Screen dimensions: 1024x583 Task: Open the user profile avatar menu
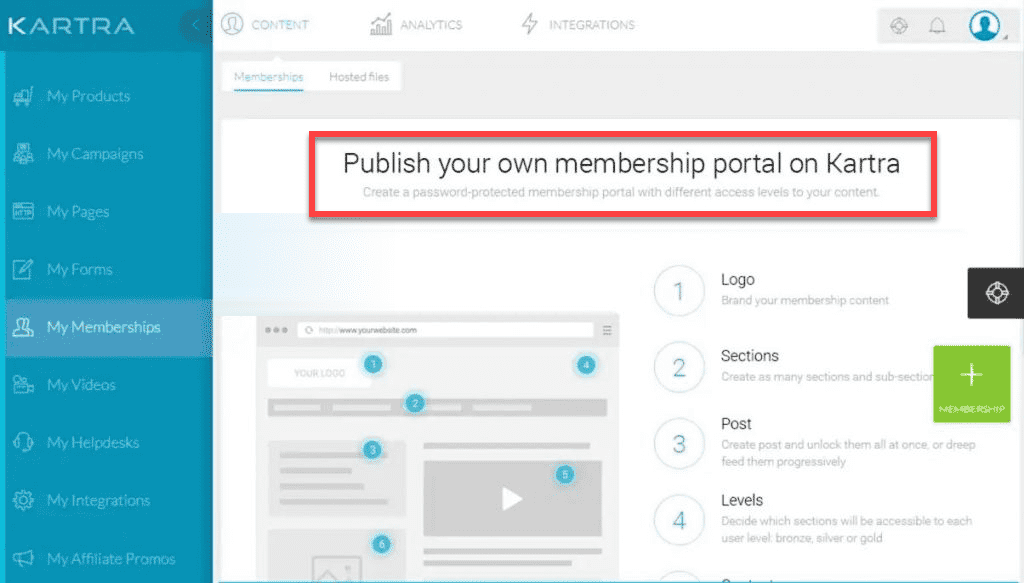(984, 25)
